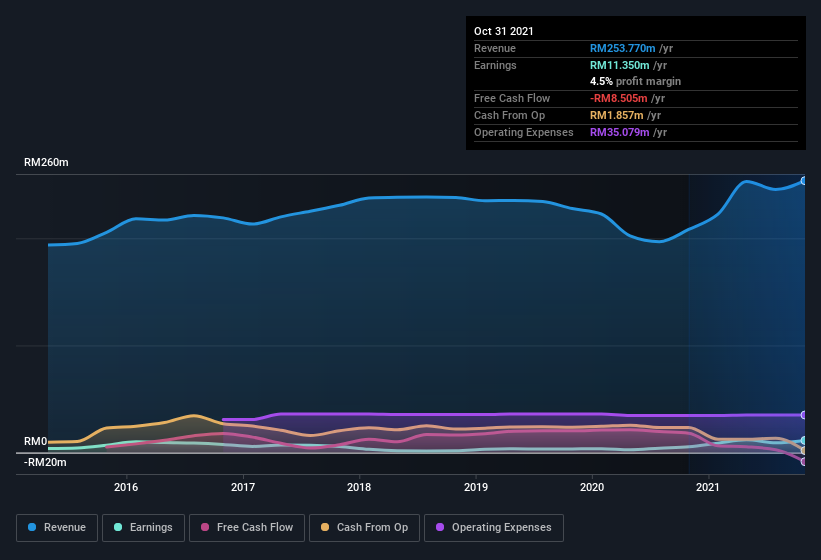Screen dimensions: 821x560
Task: Toggle the Revenue legend button
Action: click(x=57, y=528)
